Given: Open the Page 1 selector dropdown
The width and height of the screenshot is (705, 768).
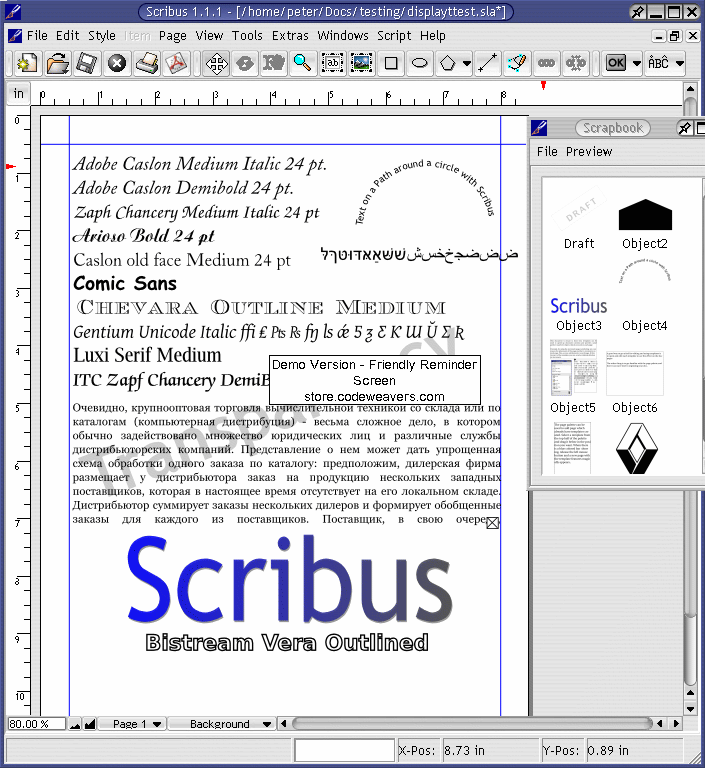Looking at the screenshot, I should (x=132, y=724).
